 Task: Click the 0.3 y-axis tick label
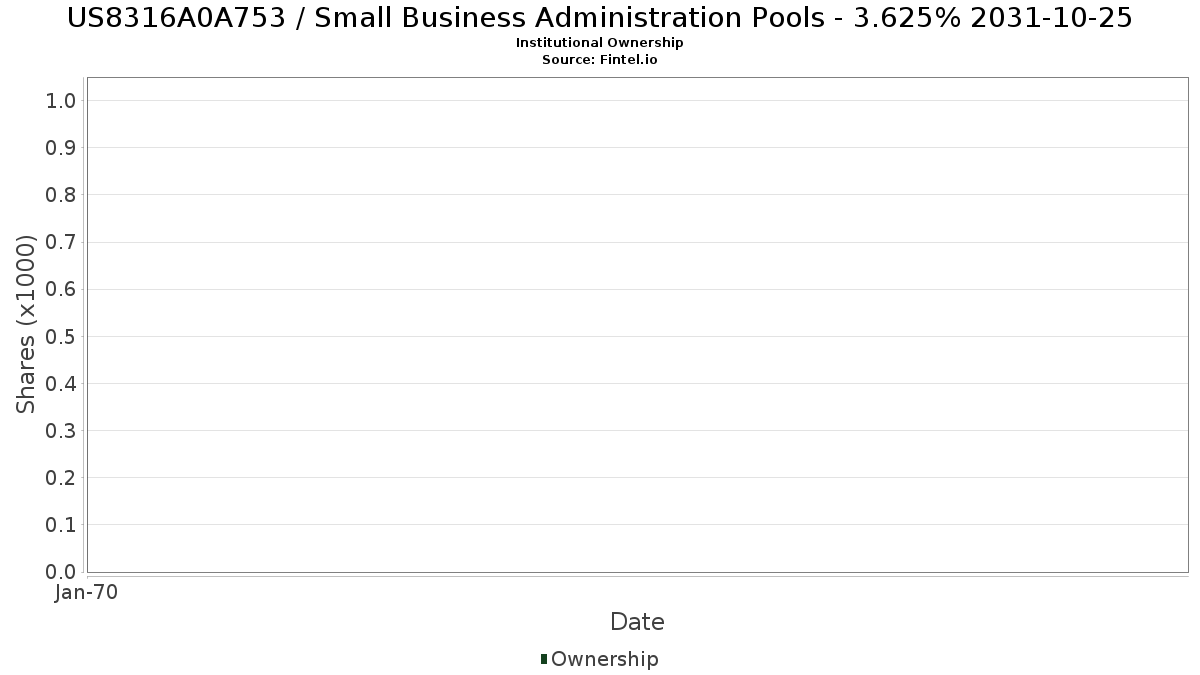(61, 430)
